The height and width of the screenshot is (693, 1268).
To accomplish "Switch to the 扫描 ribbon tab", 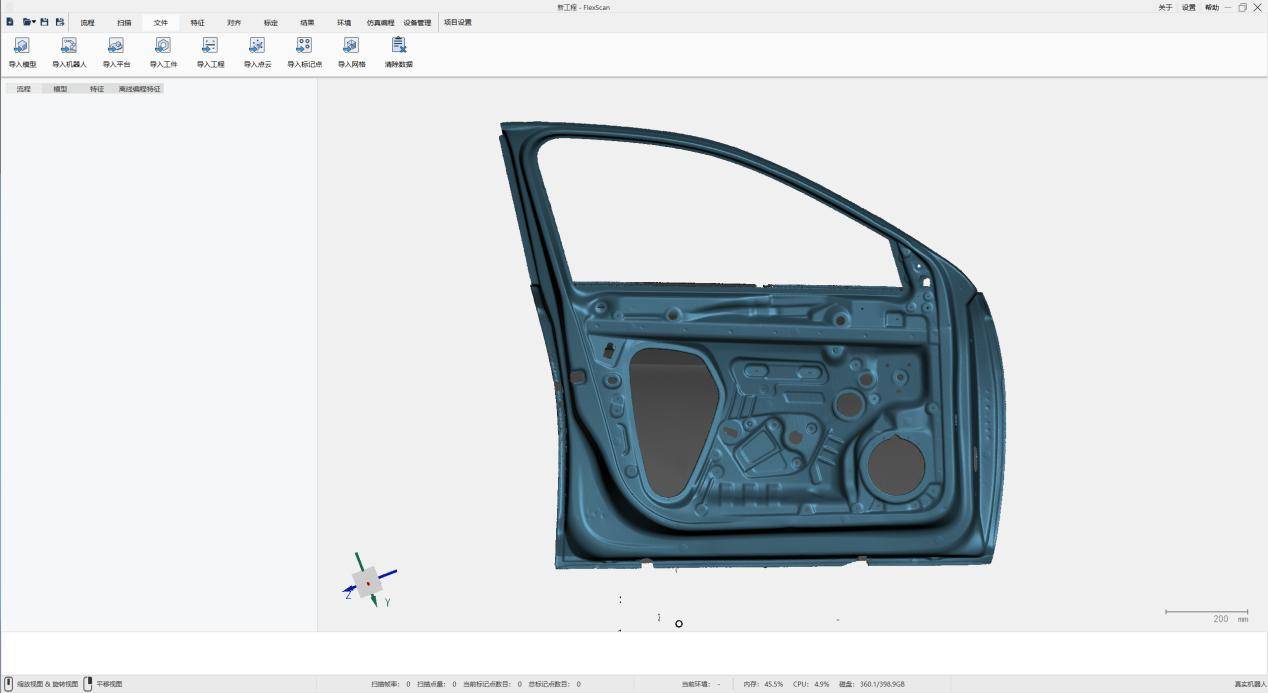I will point(124,22).
